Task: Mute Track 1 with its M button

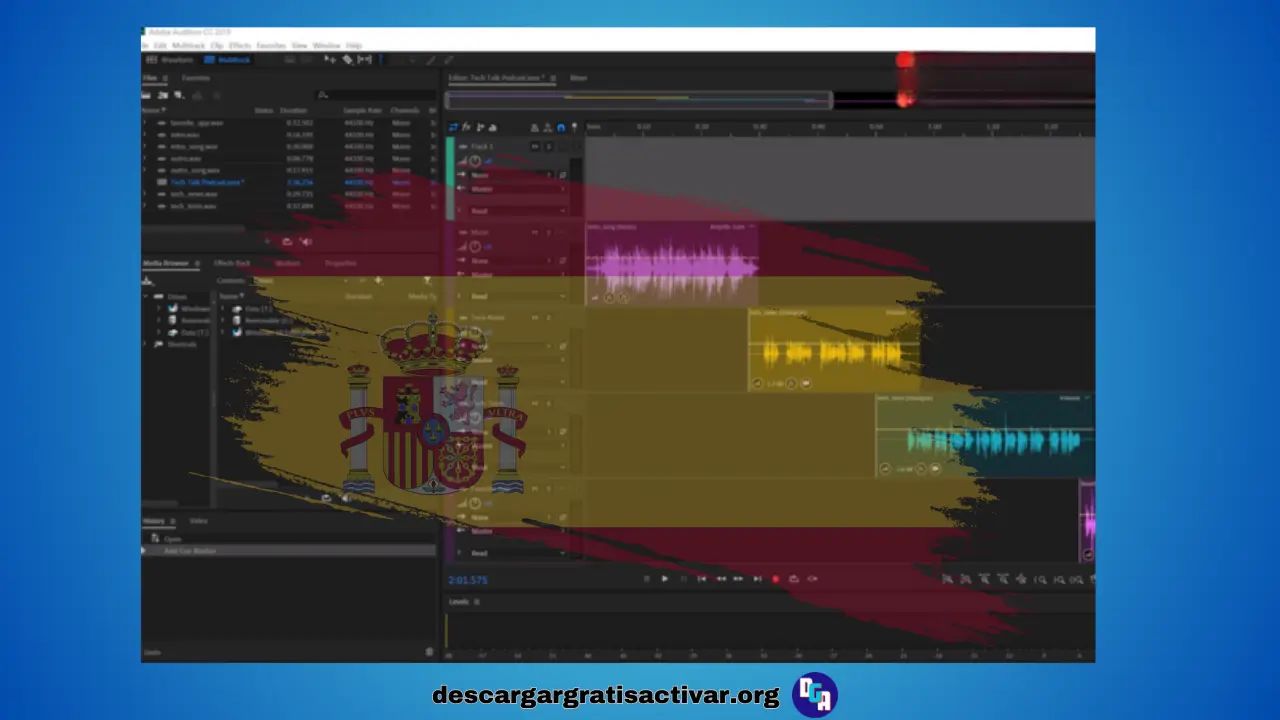Action: [536, 146]
